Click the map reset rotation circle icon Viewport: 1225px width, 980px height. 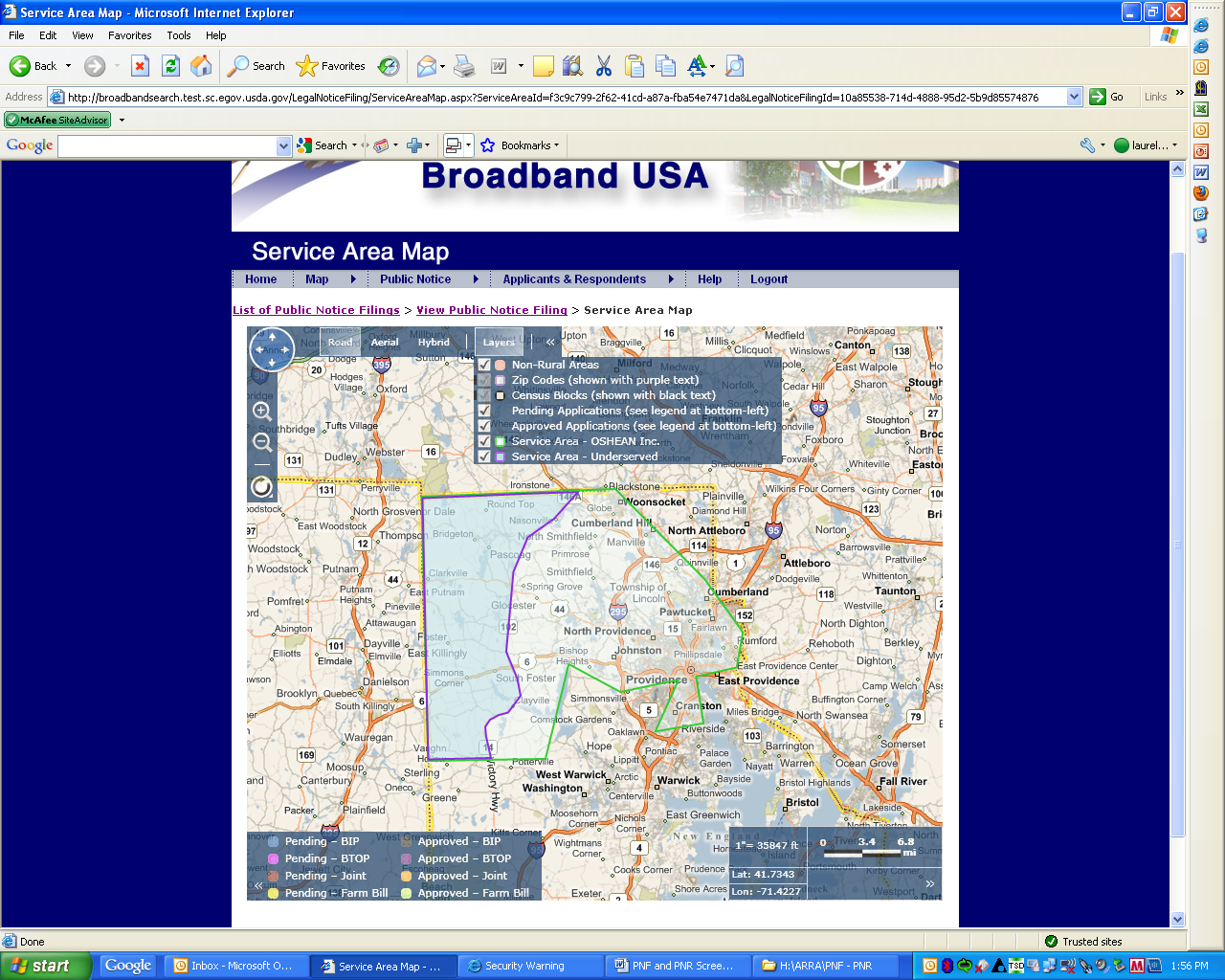[261, 487]
